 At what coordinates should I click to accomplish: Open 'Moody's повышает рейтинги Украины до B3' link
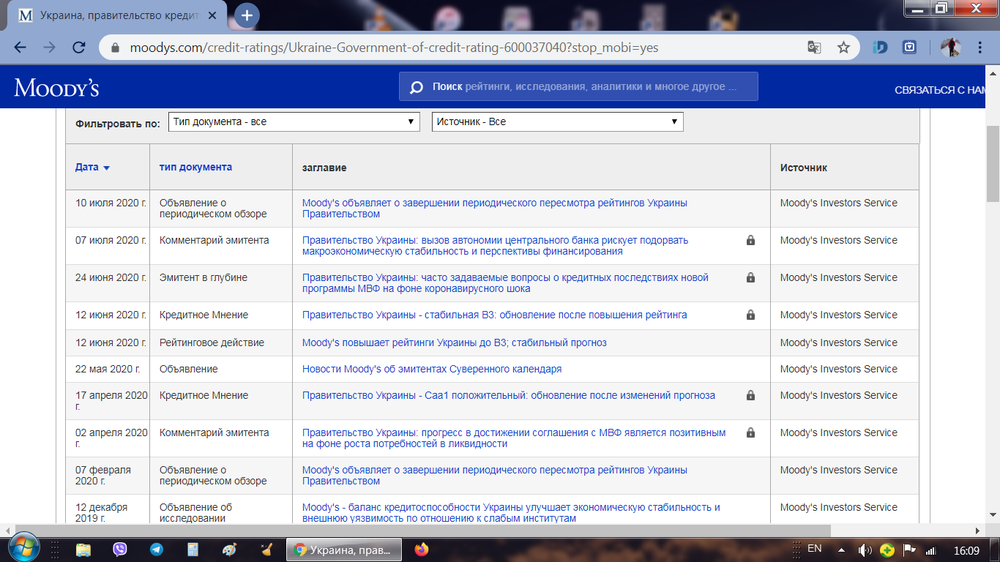[454, 343]
